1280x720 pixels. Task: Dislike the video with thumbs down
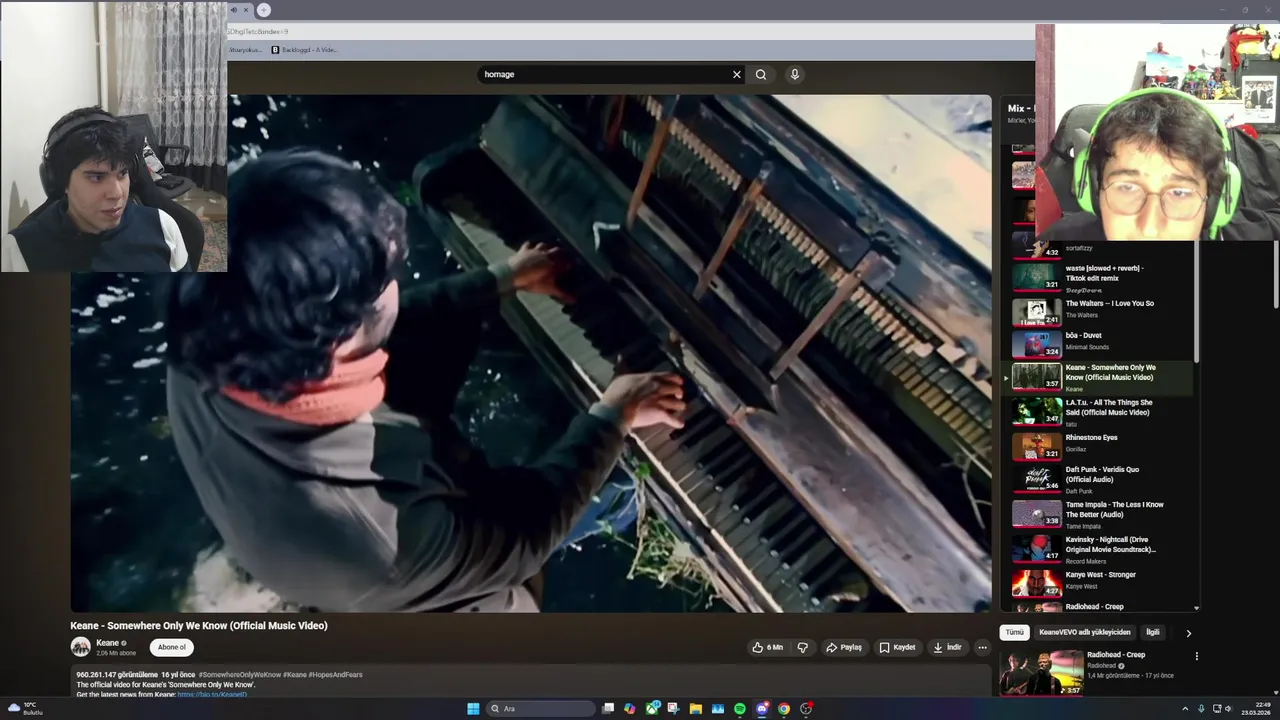pyautogui.click(x=802, y=647)
